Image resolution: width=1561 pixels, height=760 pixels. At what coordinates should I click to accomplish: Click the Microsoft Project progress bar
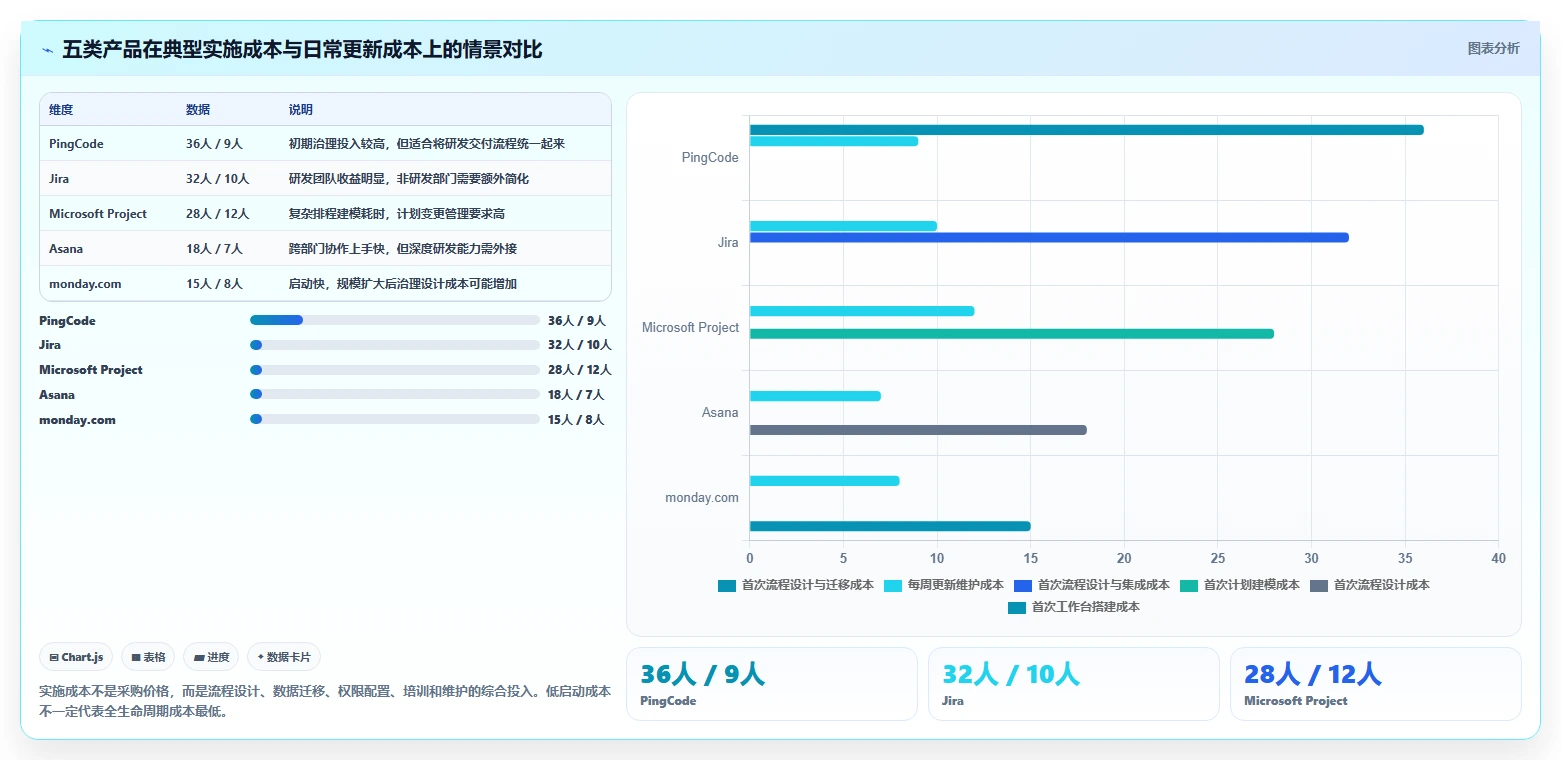[395, 370]
